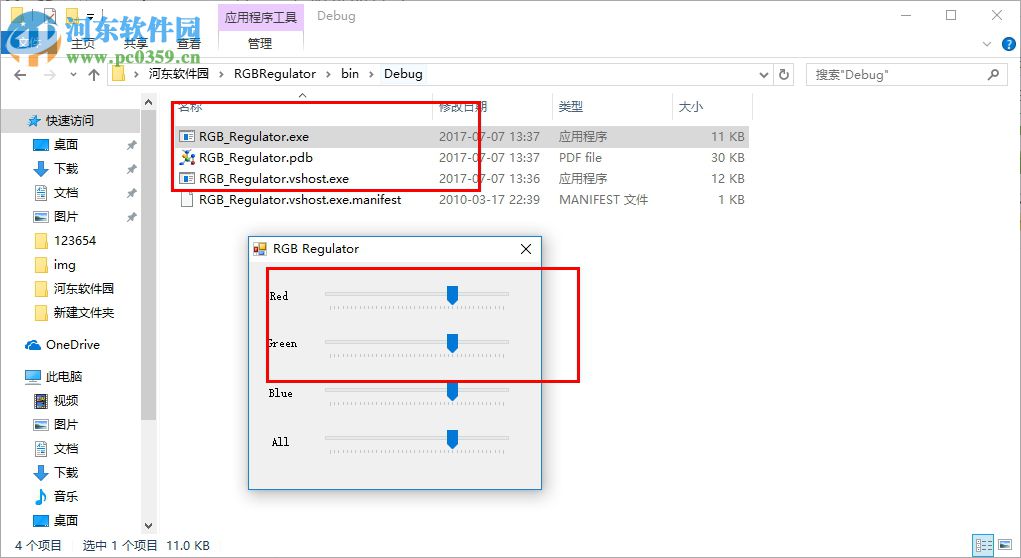1021x558 pixels.
Task: Open Music 音乐 under This PC
Action: pyautogui.click(x=56, y=496)
